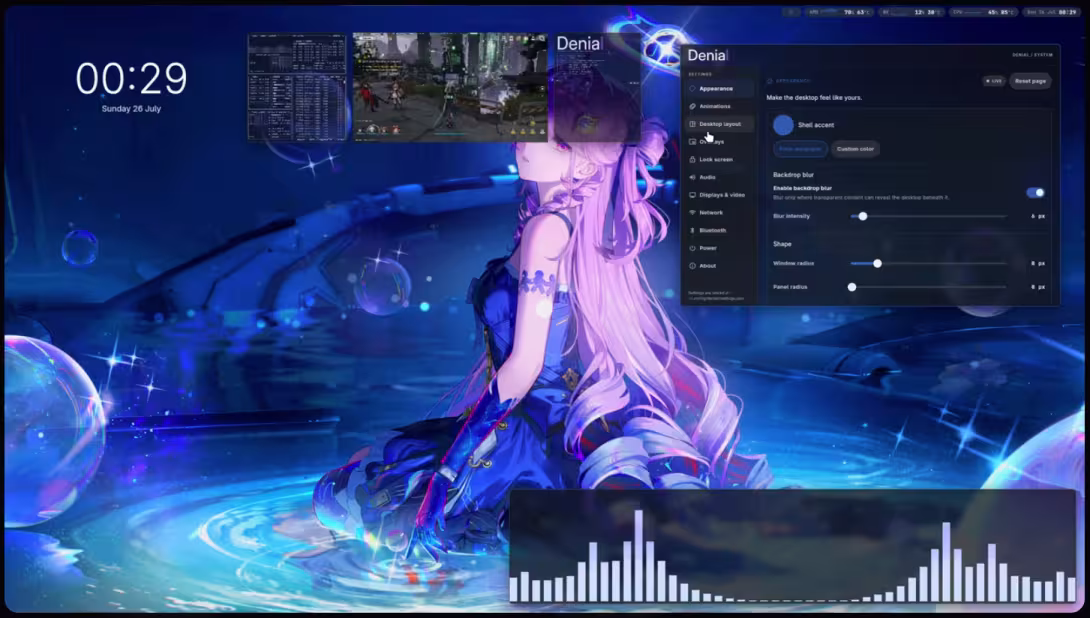Click the GPU stats pill showing 70% 63°C

839,12
